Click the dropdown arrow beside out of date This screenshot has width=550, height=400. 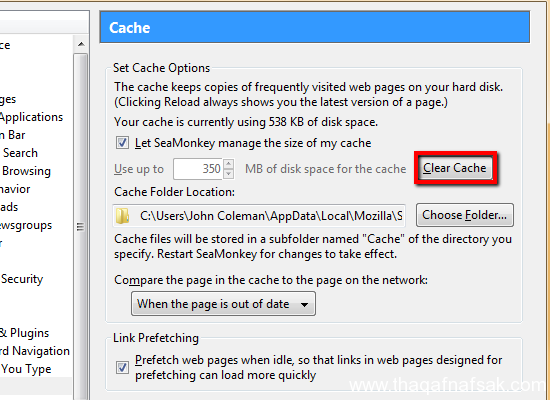pos(304,305)
